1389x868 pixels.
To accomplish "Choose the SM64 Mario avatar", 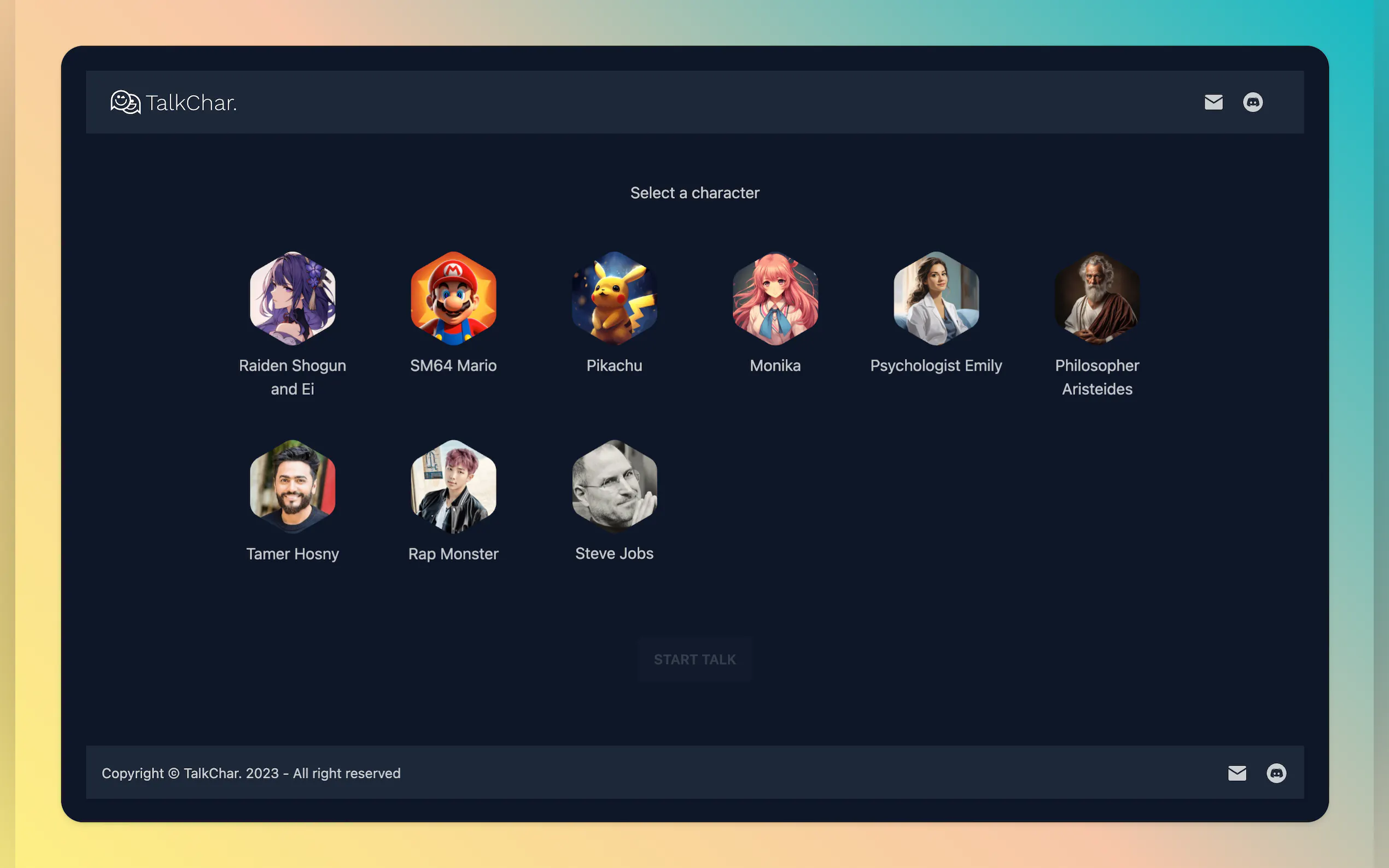I will coord(453,298).
